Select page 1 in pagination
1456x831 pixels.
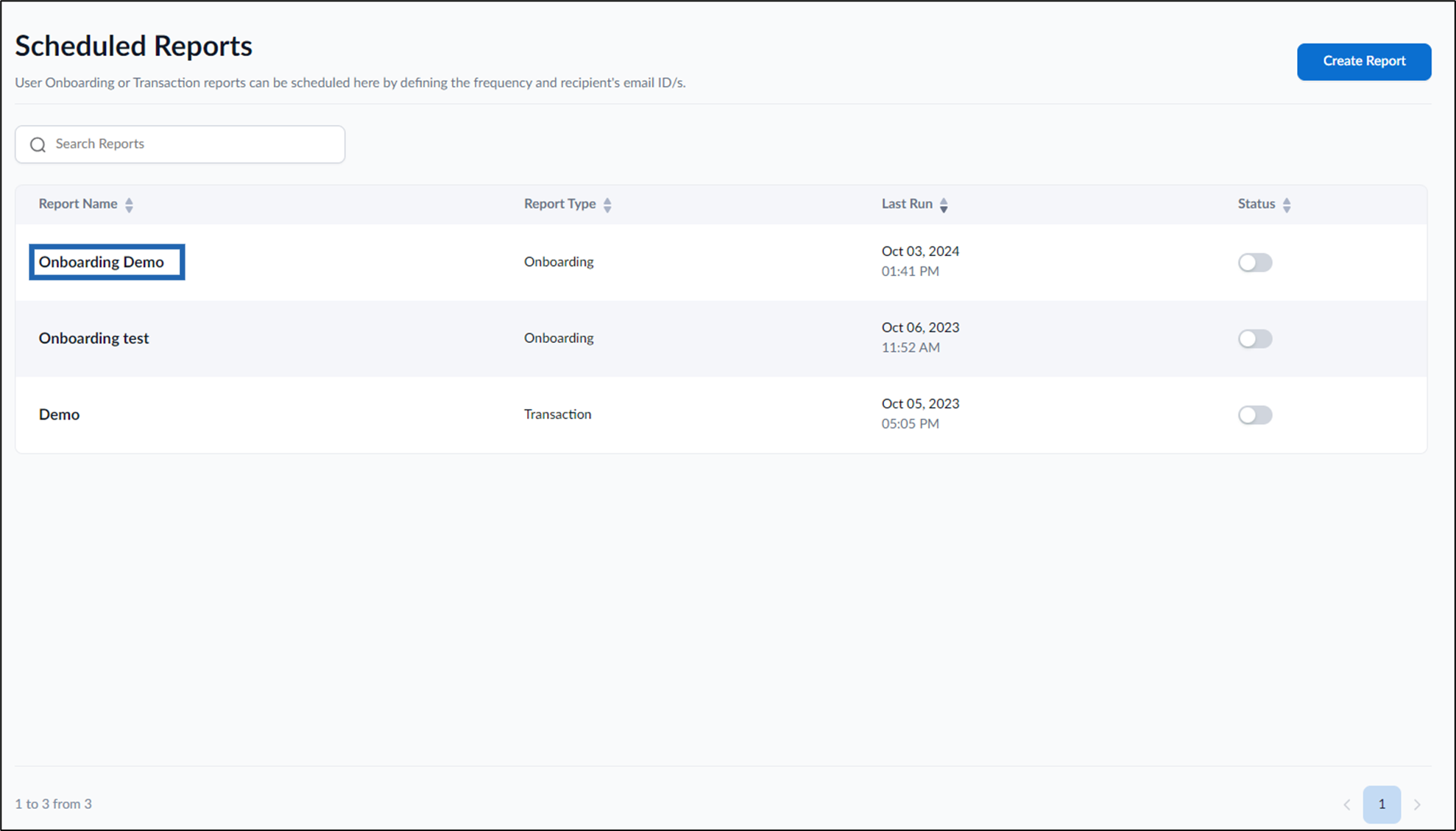(x=1382, y=805)
